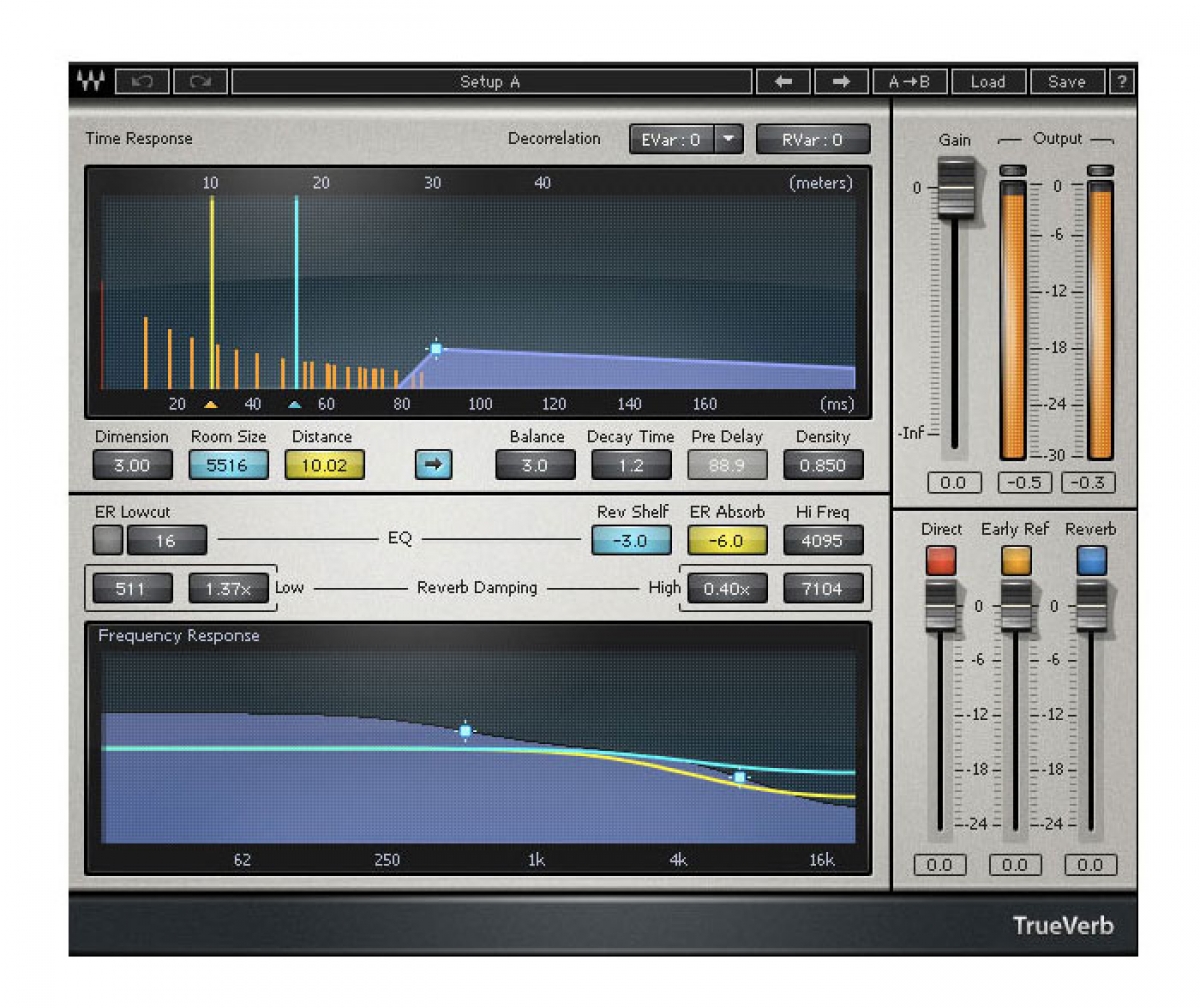This screenshot has width=1200, height=1008.
Task: Open the Setup A preset name bar
Action: pyautogui.click(x=490, y=82)
